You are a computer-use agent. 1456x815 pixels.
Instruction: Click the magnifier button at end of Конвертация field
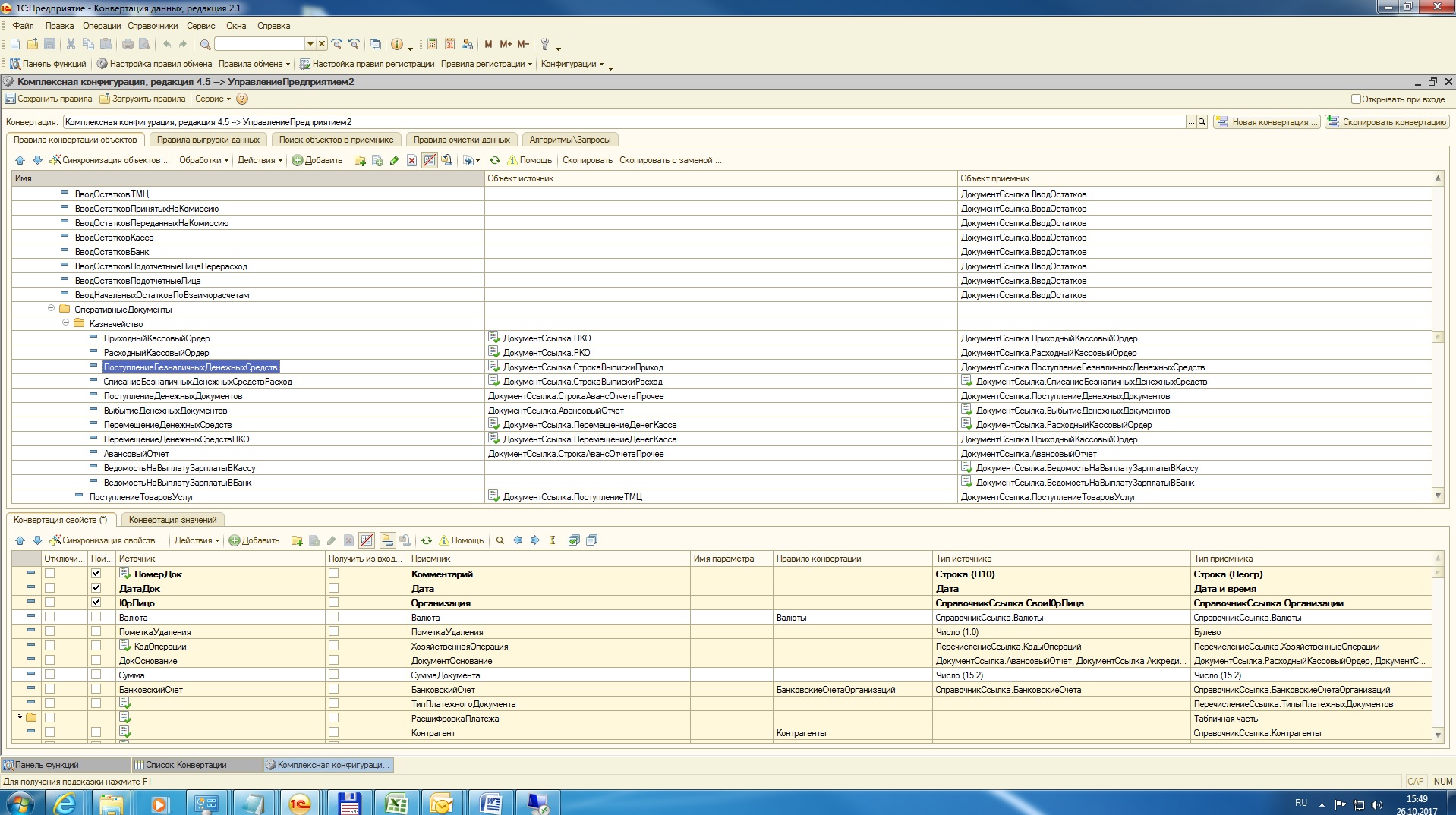coord(1202,122)
